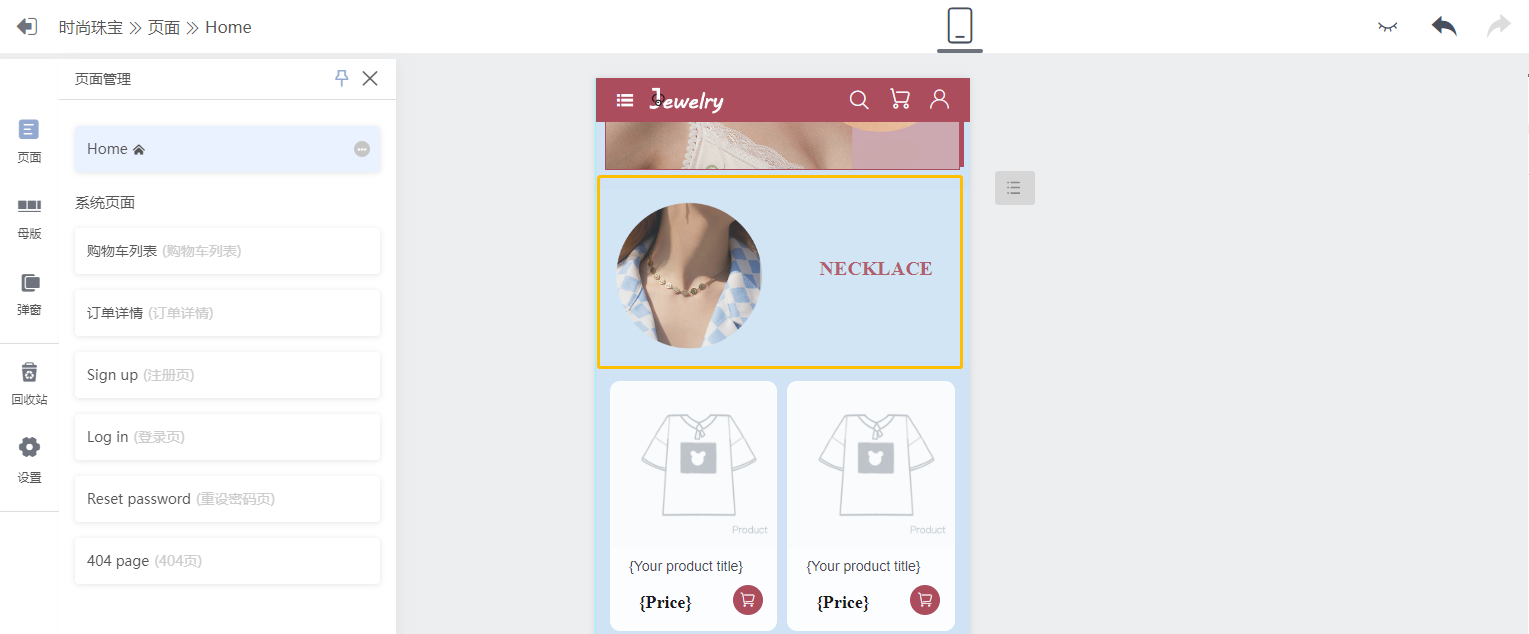Open the 母版 master sidebar icon
This screenshot has width=1529, height=634.
point(29,218)
